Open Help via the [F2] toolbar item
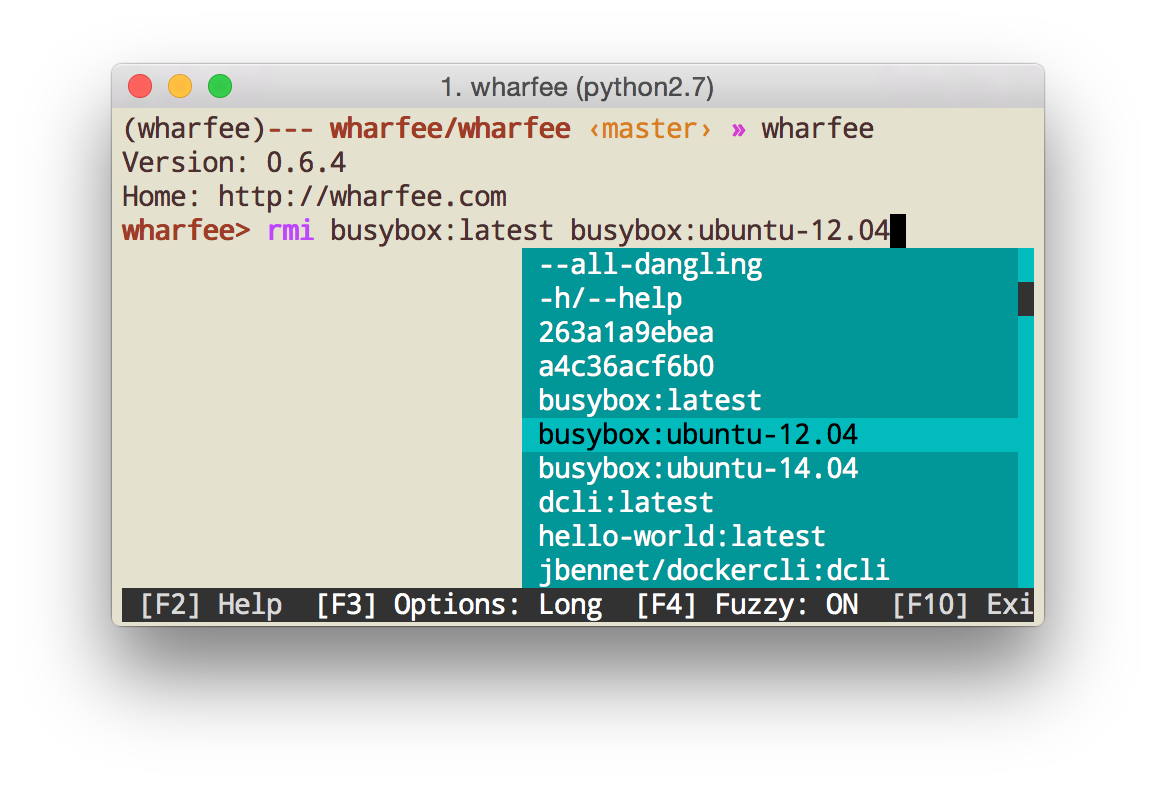1156x786 pixels. 211,605
